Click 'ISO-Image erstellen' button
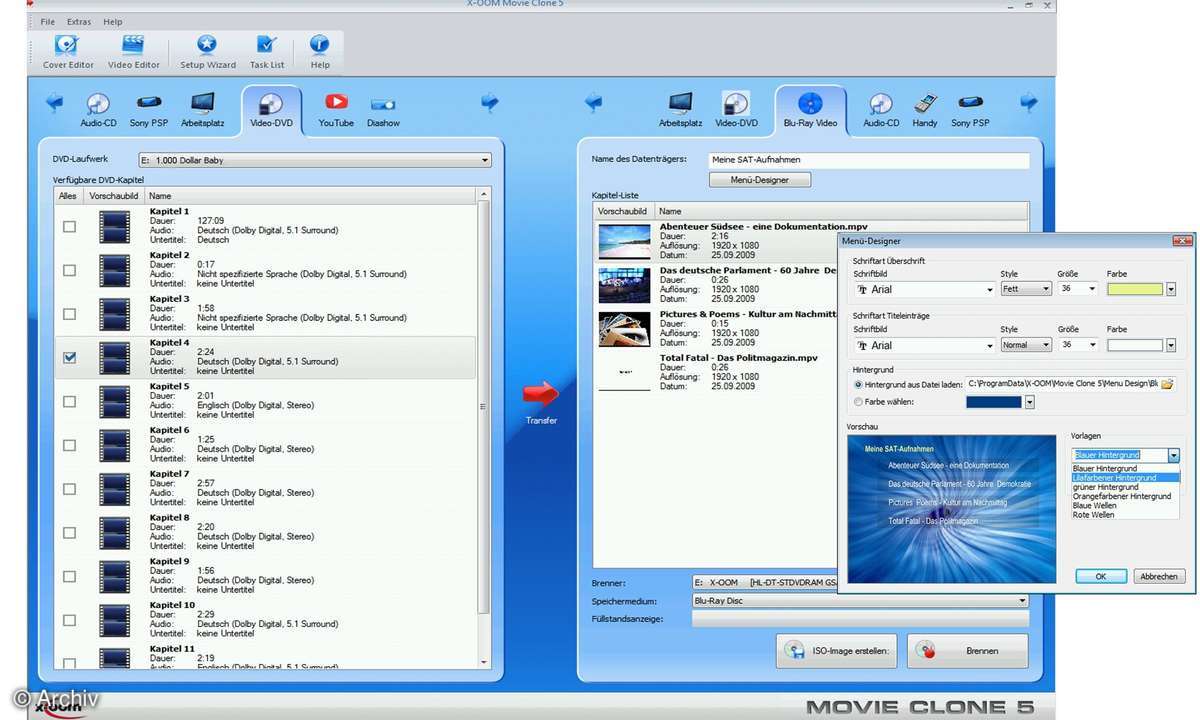Viewport: 1200px width, 720px height. pyautogui.click(x=836, y=651)
